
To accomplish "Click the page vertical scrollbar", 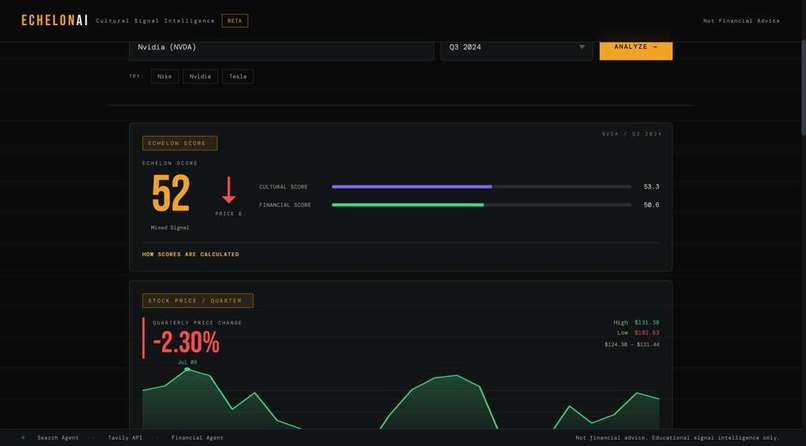I will 803,87.
